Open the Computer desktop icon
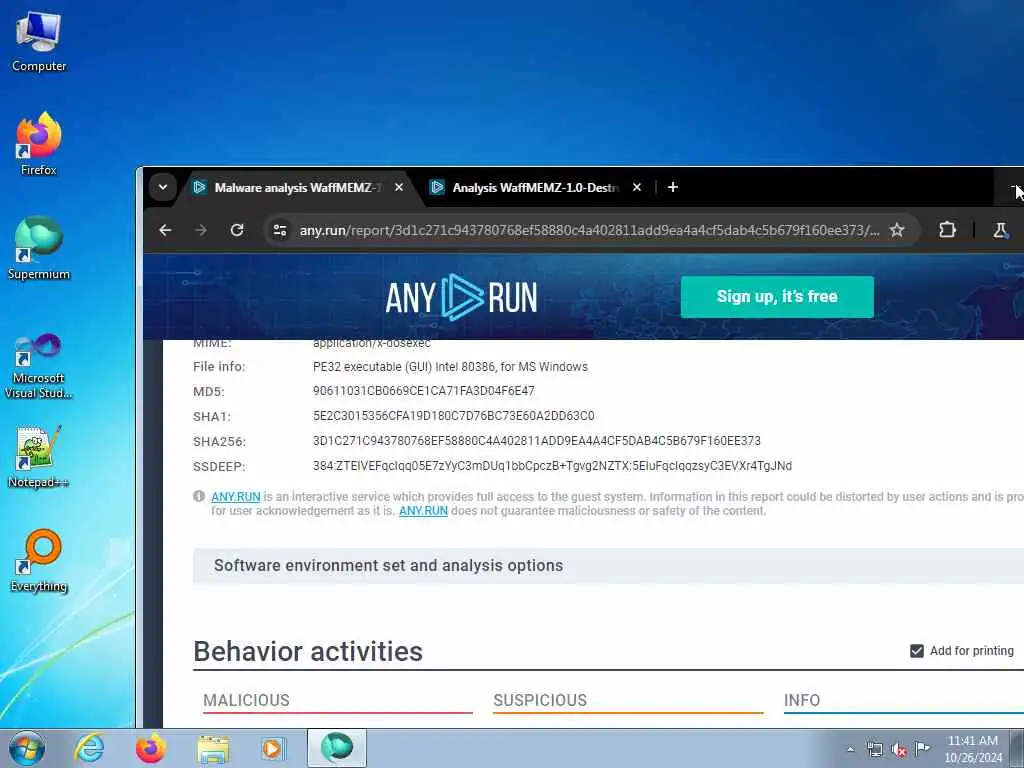This screenshot has width=1024, height=768. pos(39,42)
